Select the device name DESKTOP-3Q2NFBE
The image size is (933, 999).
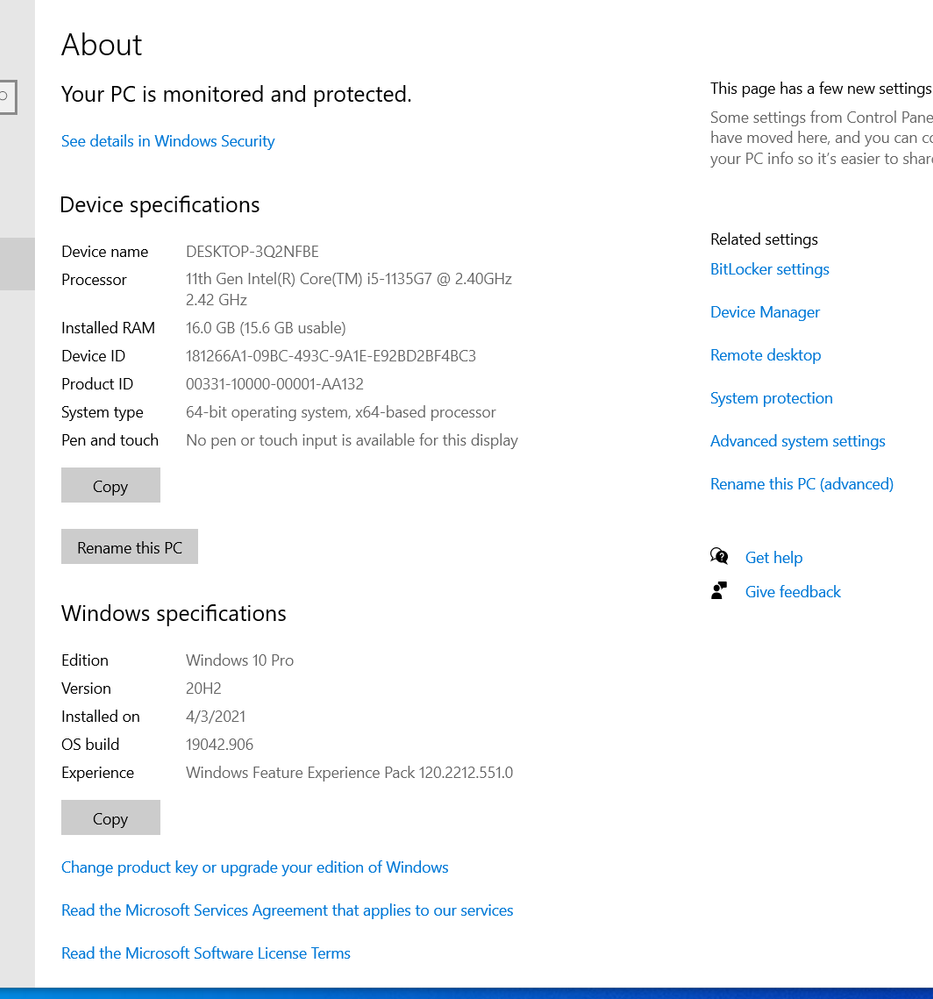[252, 252]
